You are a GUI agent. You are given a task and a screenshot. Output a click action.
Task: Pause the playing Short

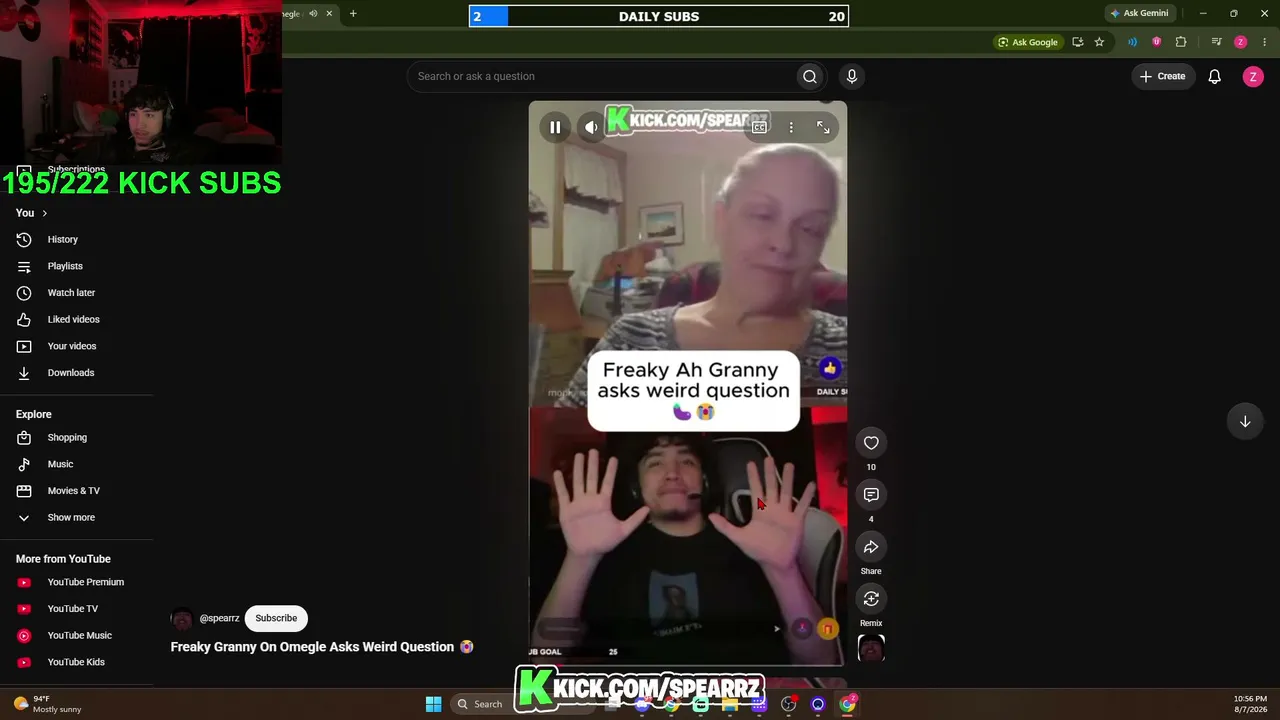tap(555, 127)
